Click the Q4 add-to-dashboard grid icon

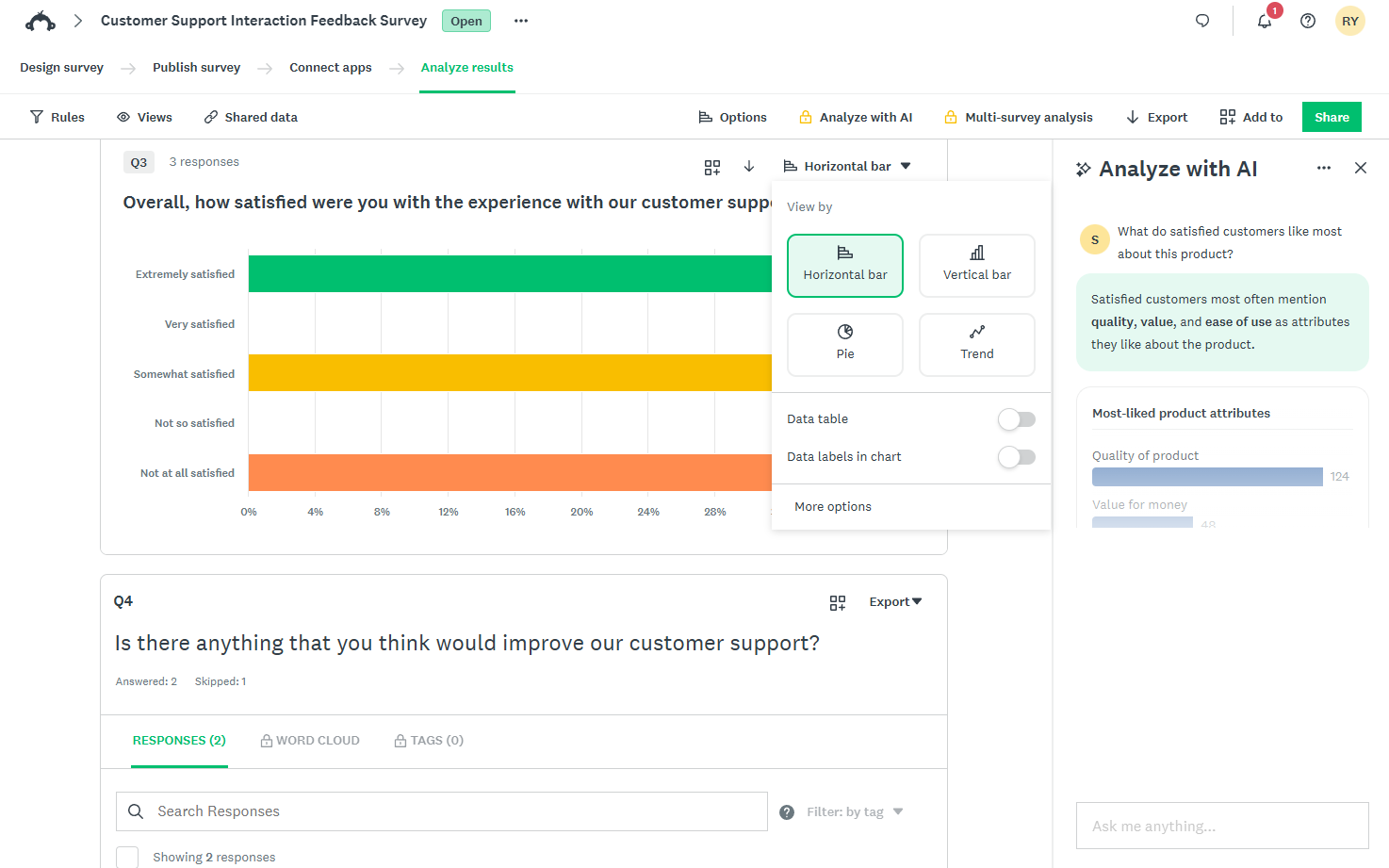[x=838, y=602]
